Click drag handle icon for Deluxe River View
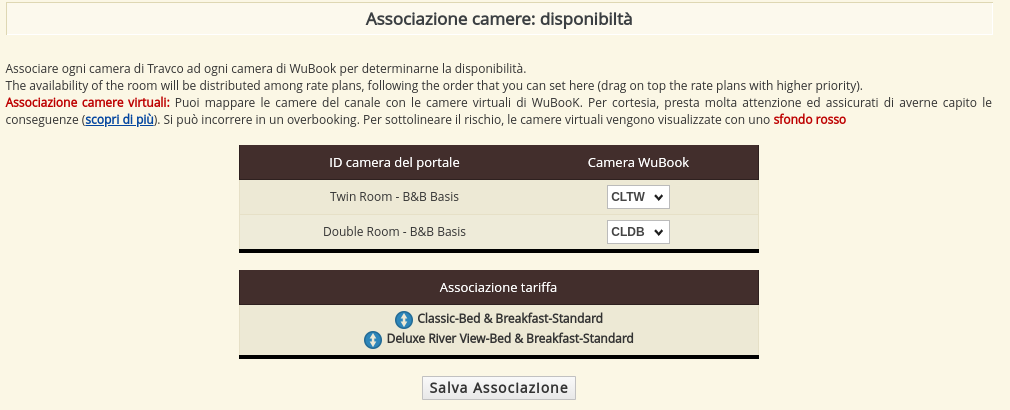Viewport: 1010px width, 410px height. pos(373,340)
